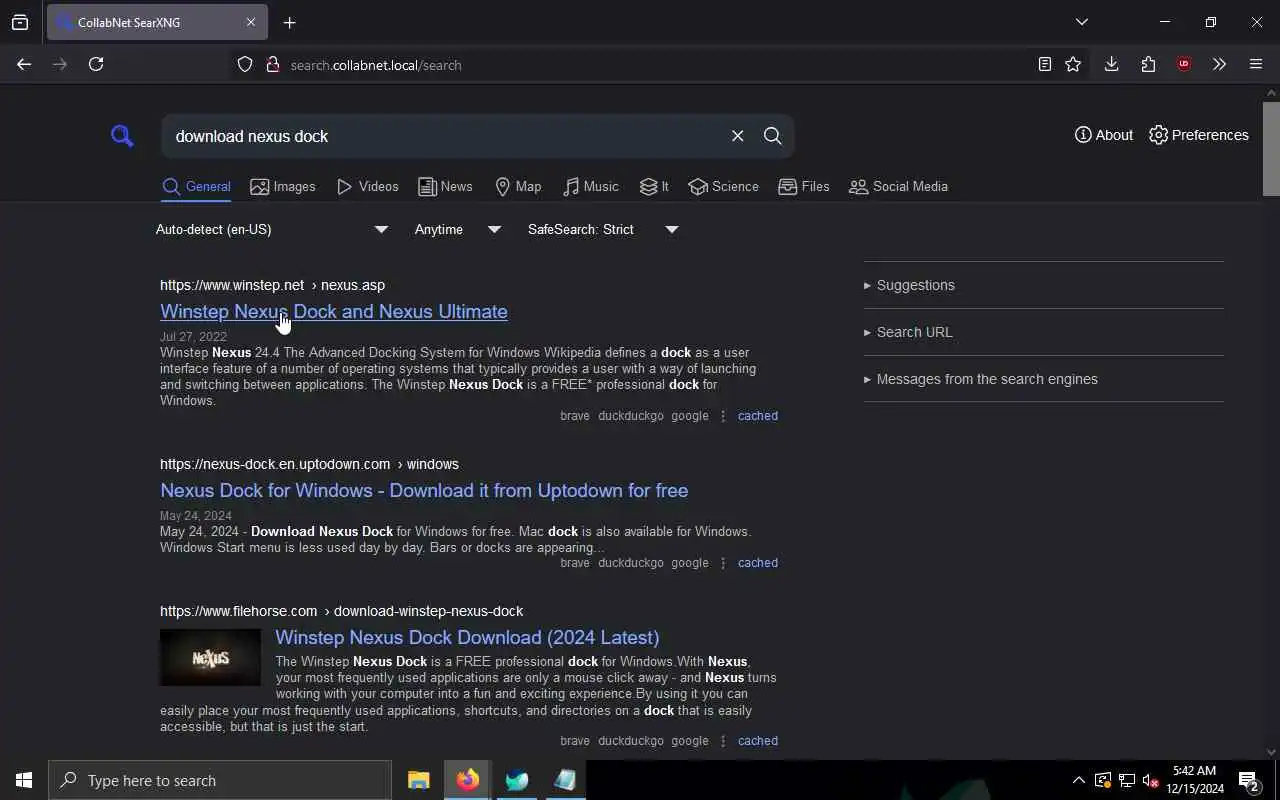This screenshot has height=800, width=1280.
Task: Open Winstep Nexus Dock Download (2024 Latest) result
Action: click(467, 638)
